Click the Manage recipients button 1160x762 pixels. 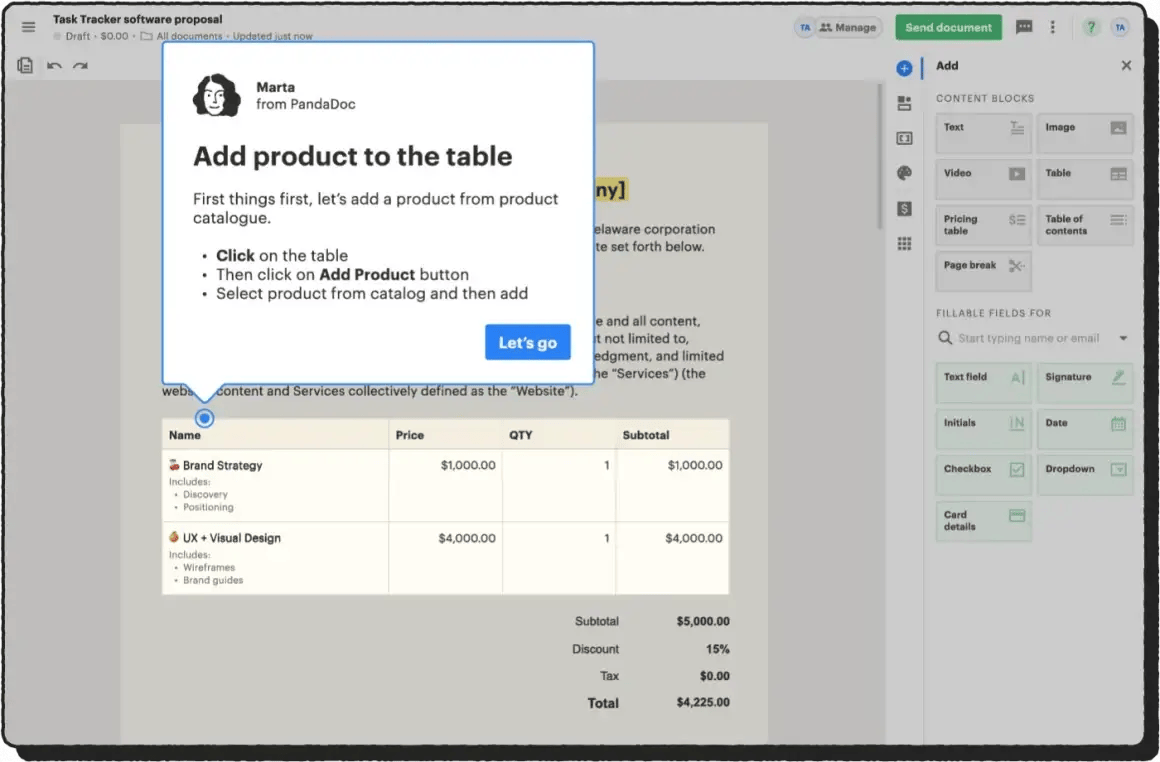coord(848,27)
